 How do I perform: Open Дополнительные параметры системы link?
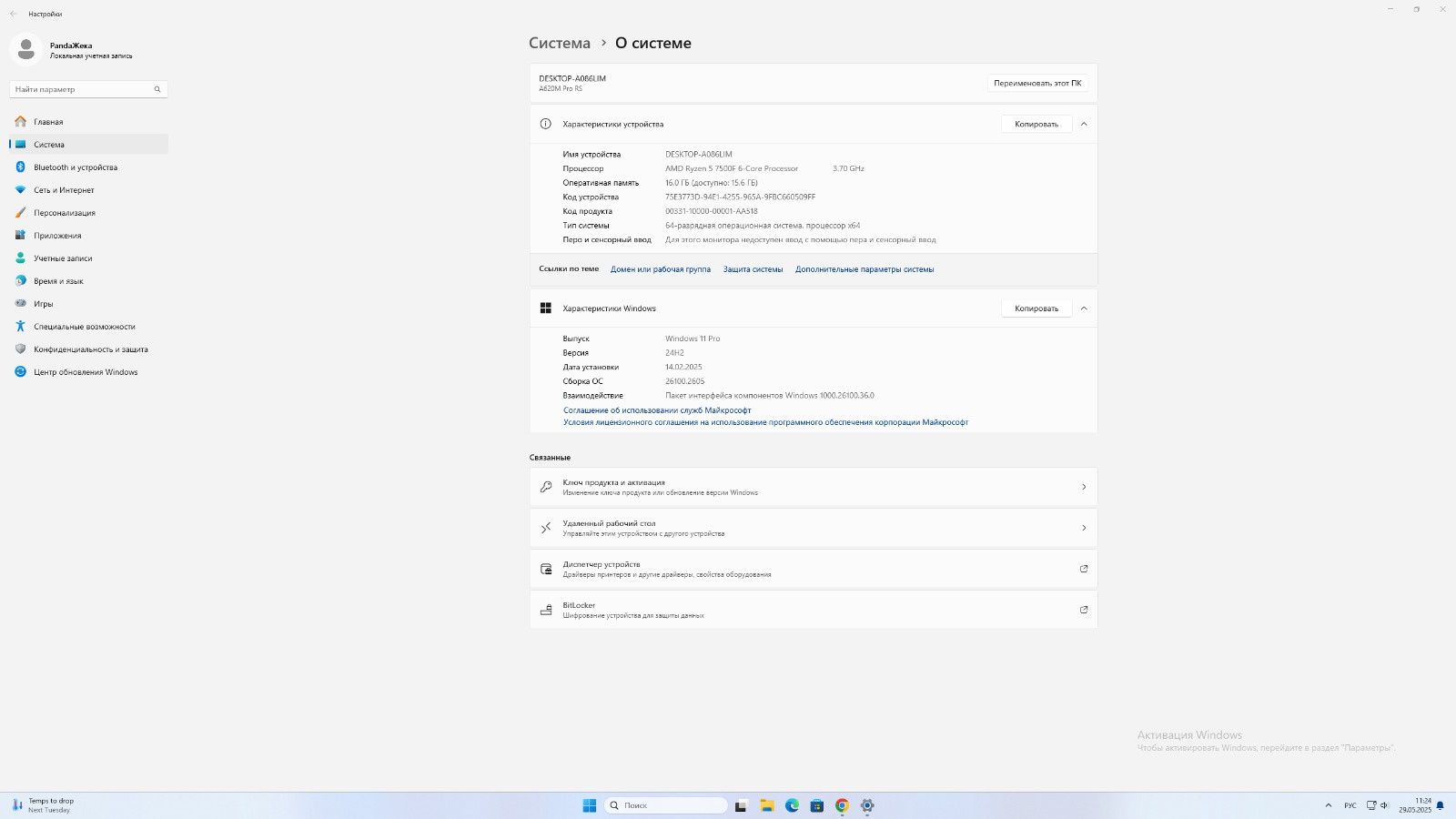click(864, 269)
